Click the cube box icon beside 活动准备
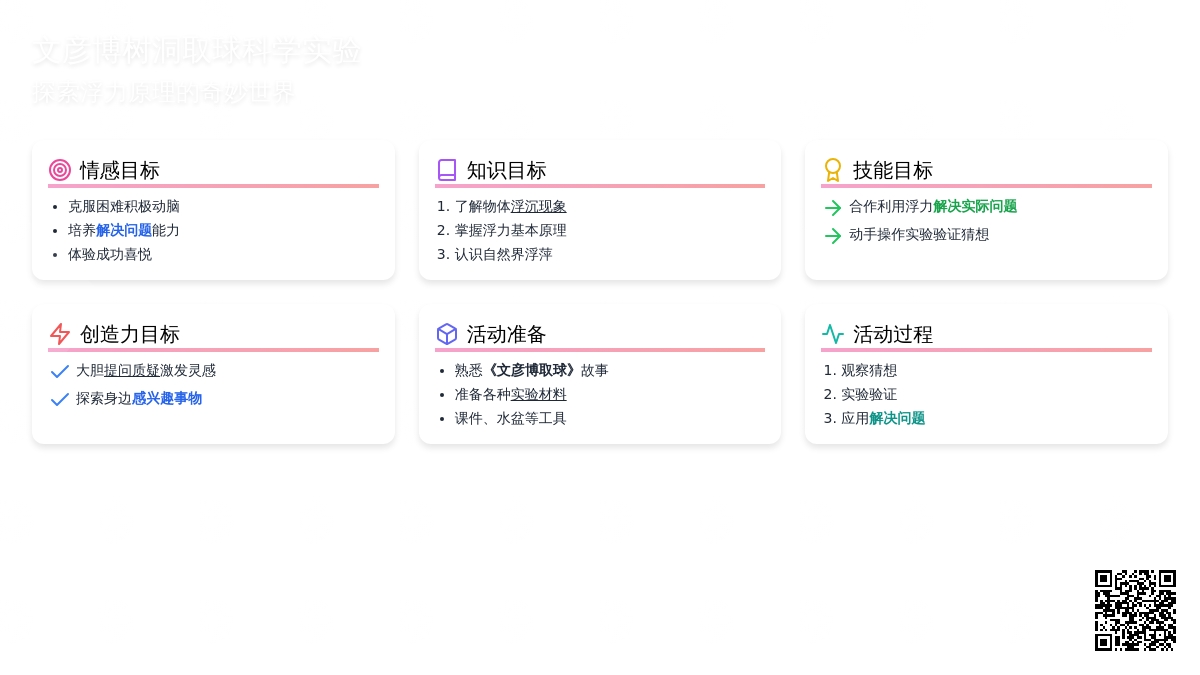1200x675 pixels. tap(447, 334)
